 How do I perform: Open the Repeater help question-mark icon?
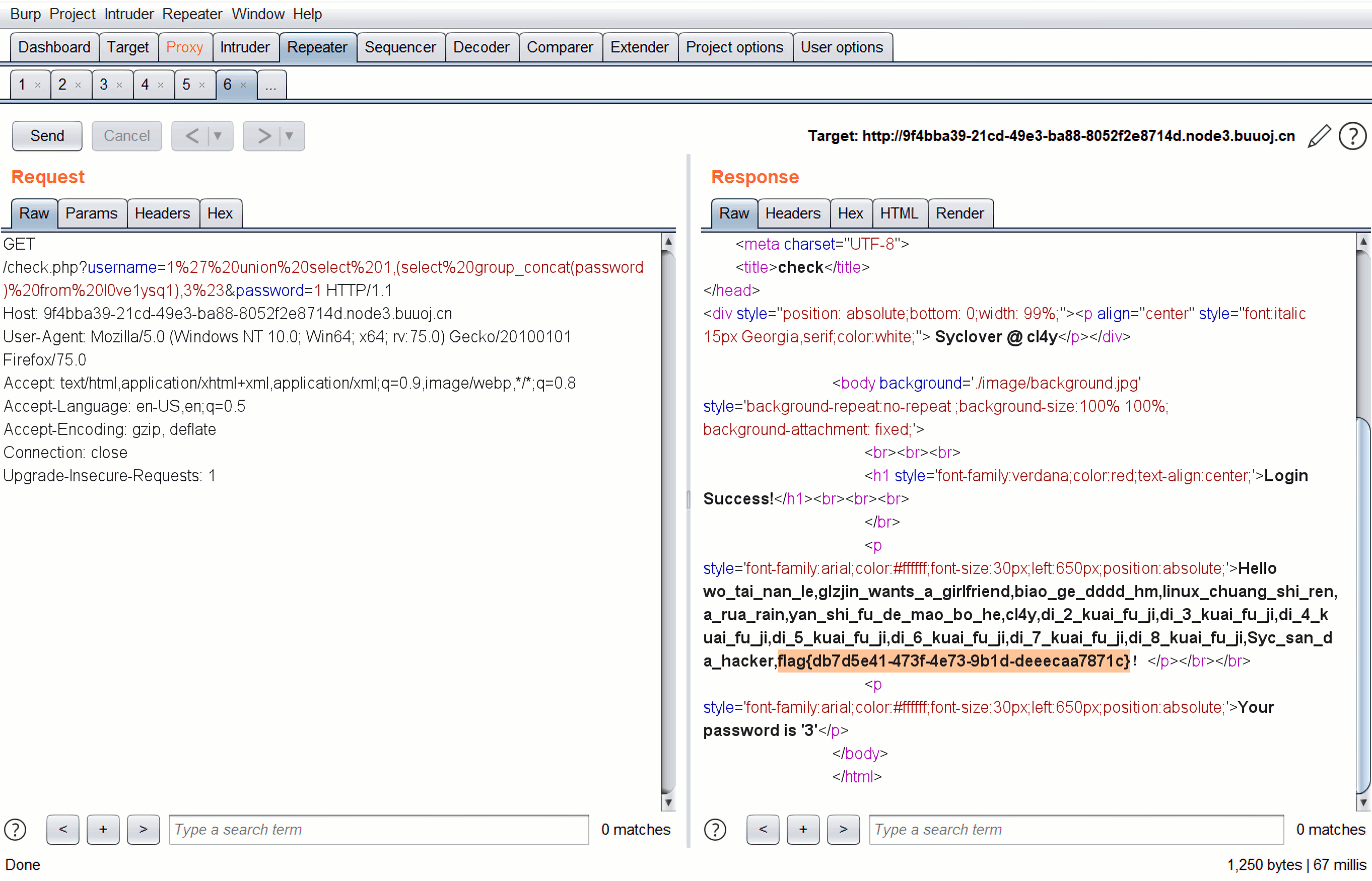(x=1352, y=136)
